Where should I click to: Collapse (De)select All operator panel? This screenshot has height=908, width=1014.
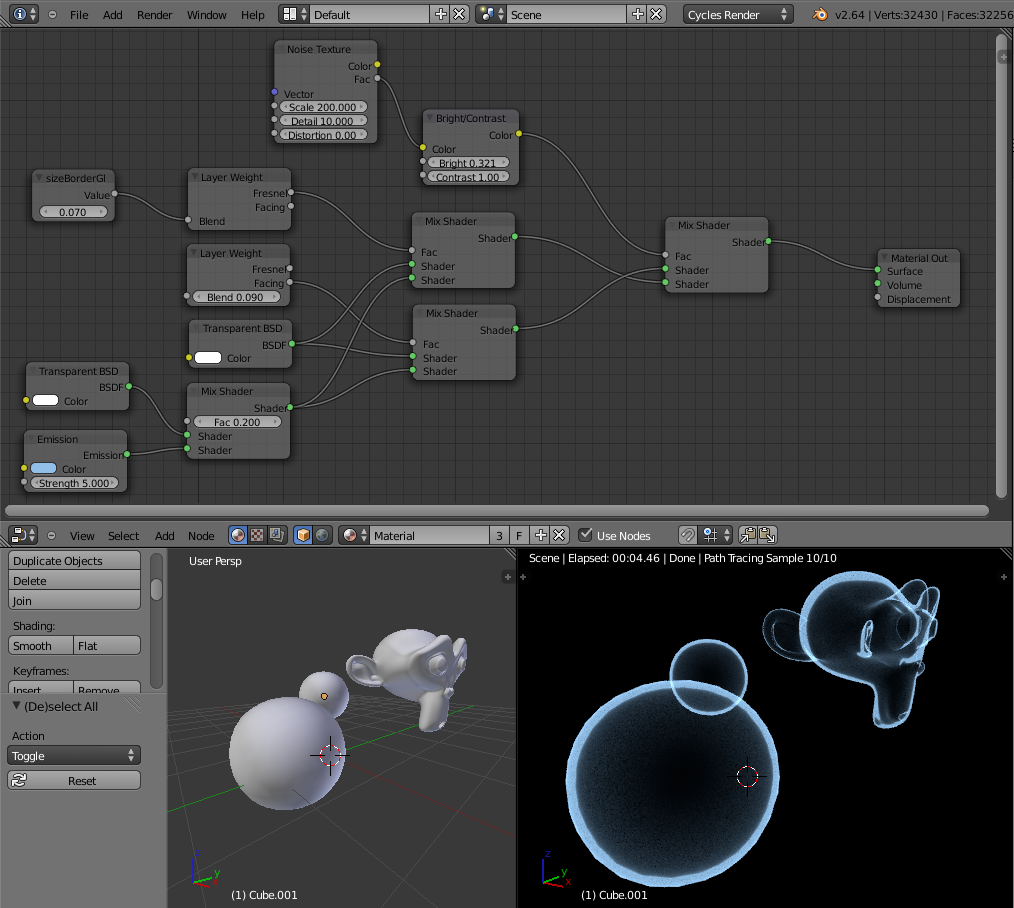pos(16,706)
